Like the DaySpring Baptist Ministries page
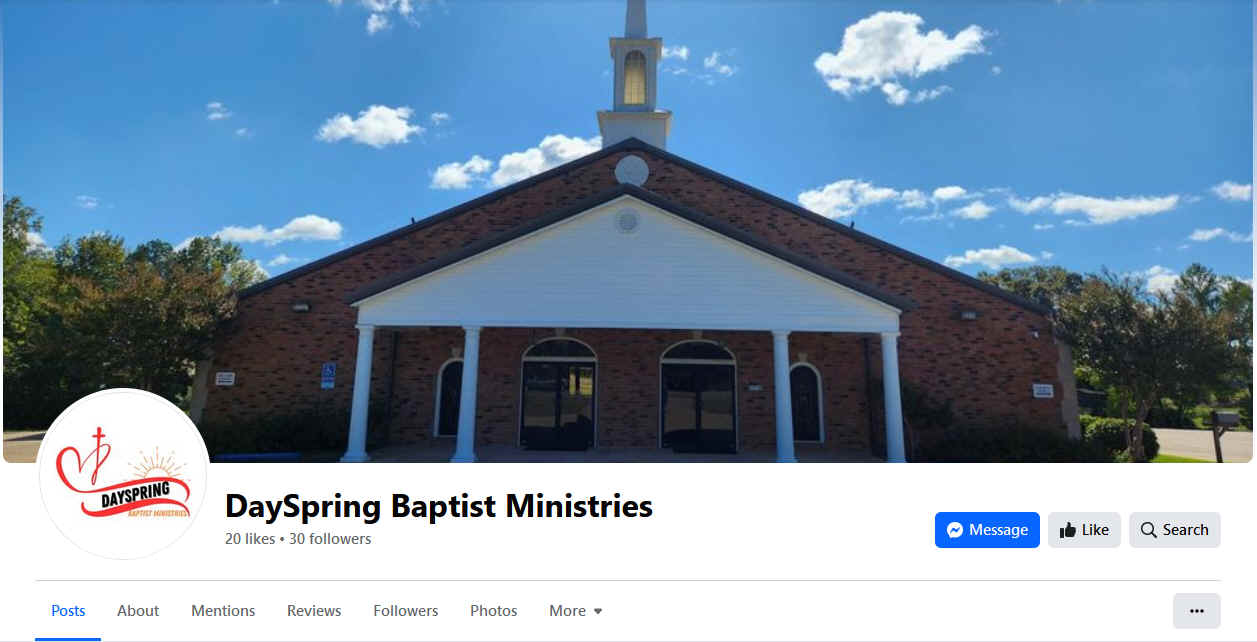The width and height of the screenshot is (1257, 642). (x=1084, y=530)
